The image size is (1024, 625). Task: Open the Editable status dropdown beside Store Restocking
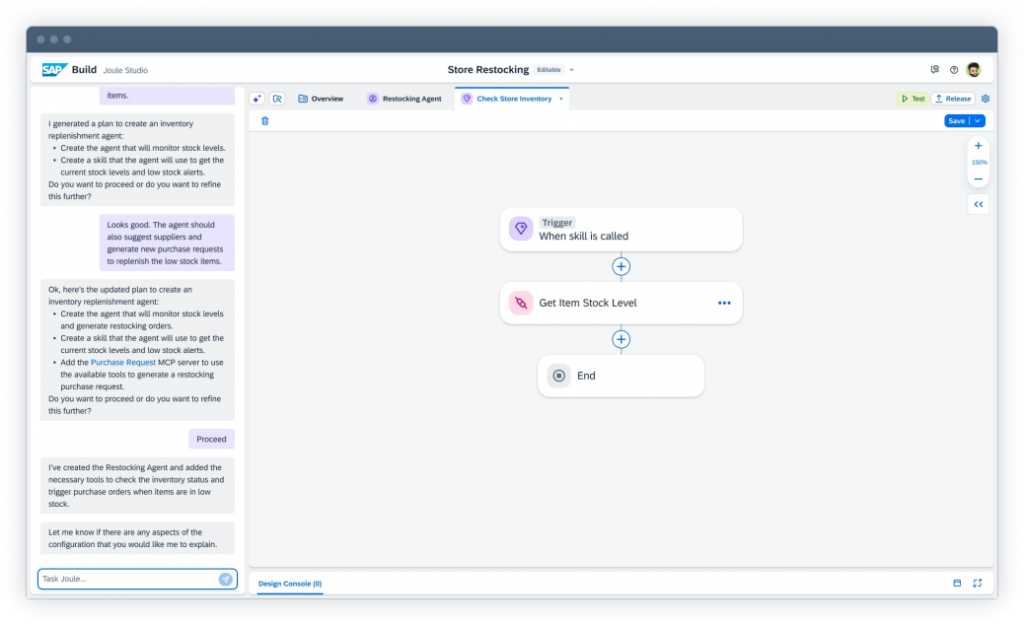pos(570,69)
